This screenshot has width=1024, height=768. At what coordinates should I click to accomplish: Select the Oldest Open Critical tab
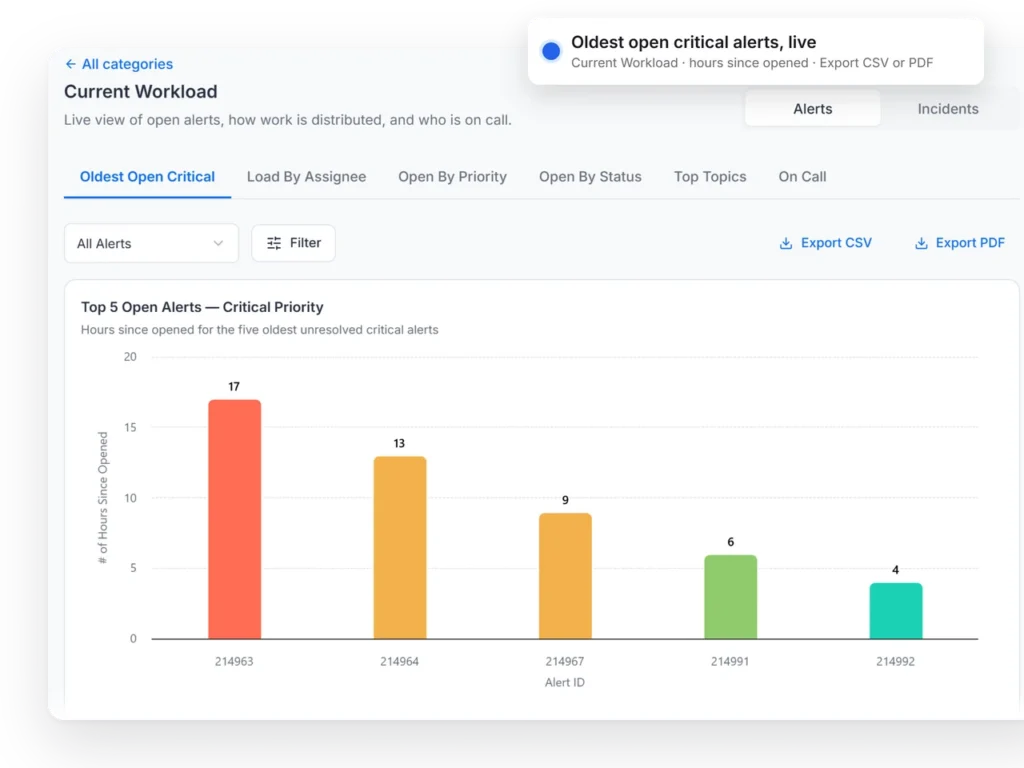[147, 177]
